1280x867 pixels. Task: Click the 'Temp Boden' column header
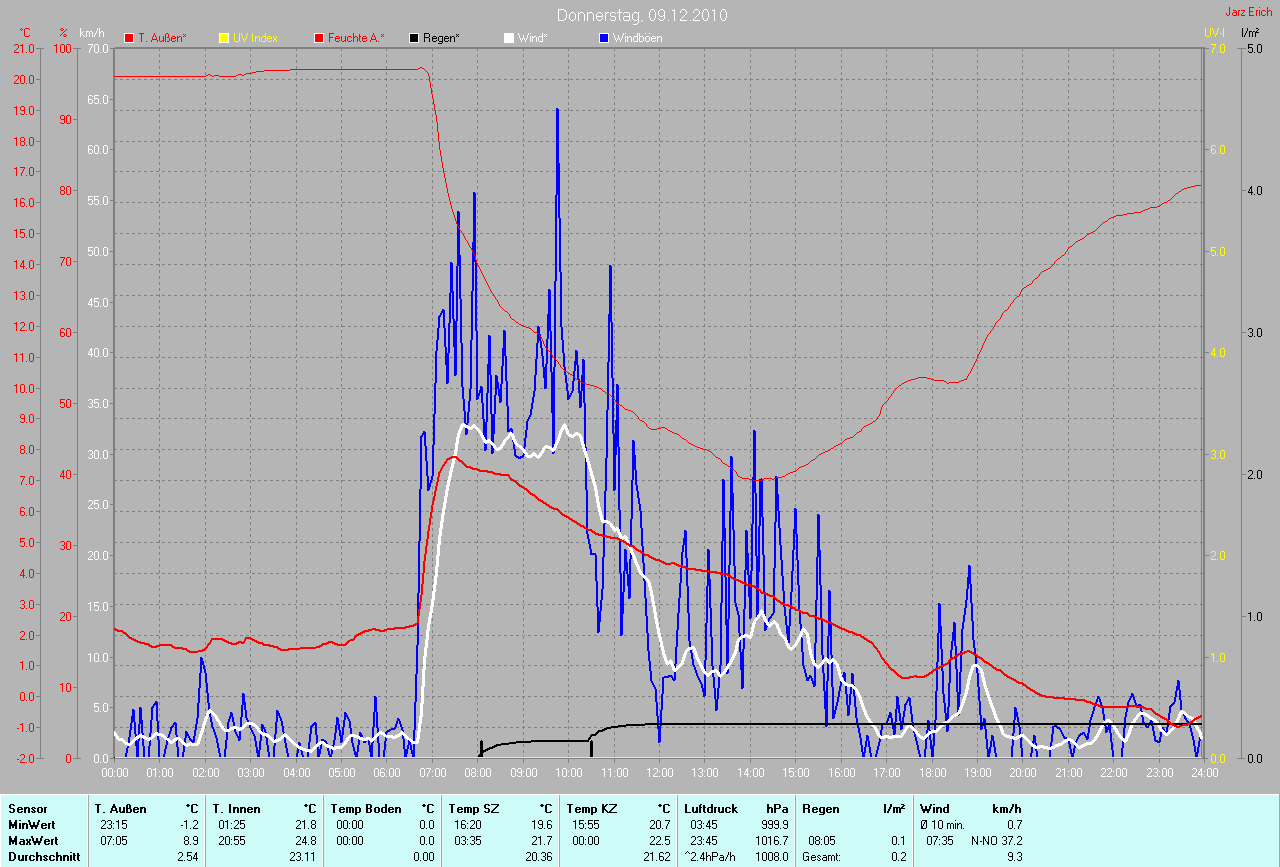[x=366, y=809]
